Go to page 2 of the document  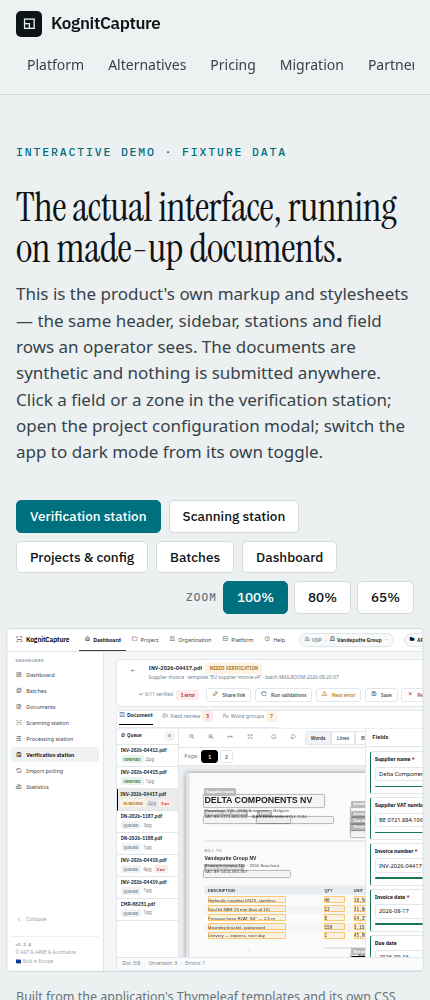[x=226, y=756]
